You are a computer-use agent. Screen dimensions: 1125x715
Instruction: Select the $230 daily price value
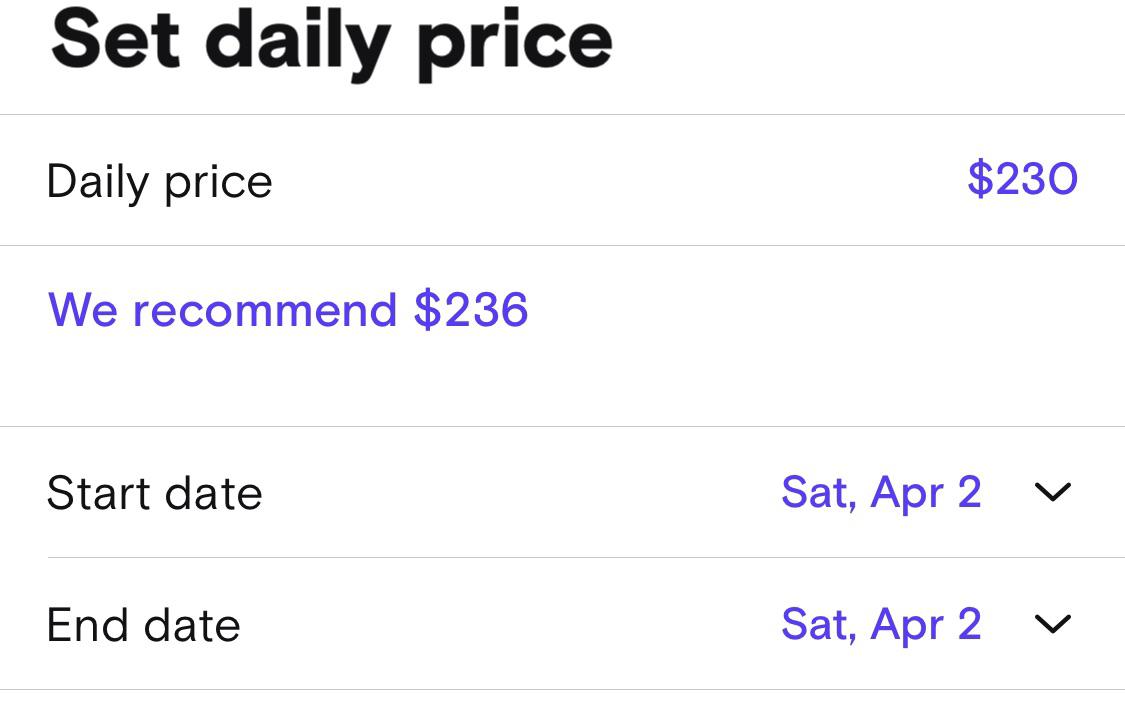click(x=1022, y=180)
